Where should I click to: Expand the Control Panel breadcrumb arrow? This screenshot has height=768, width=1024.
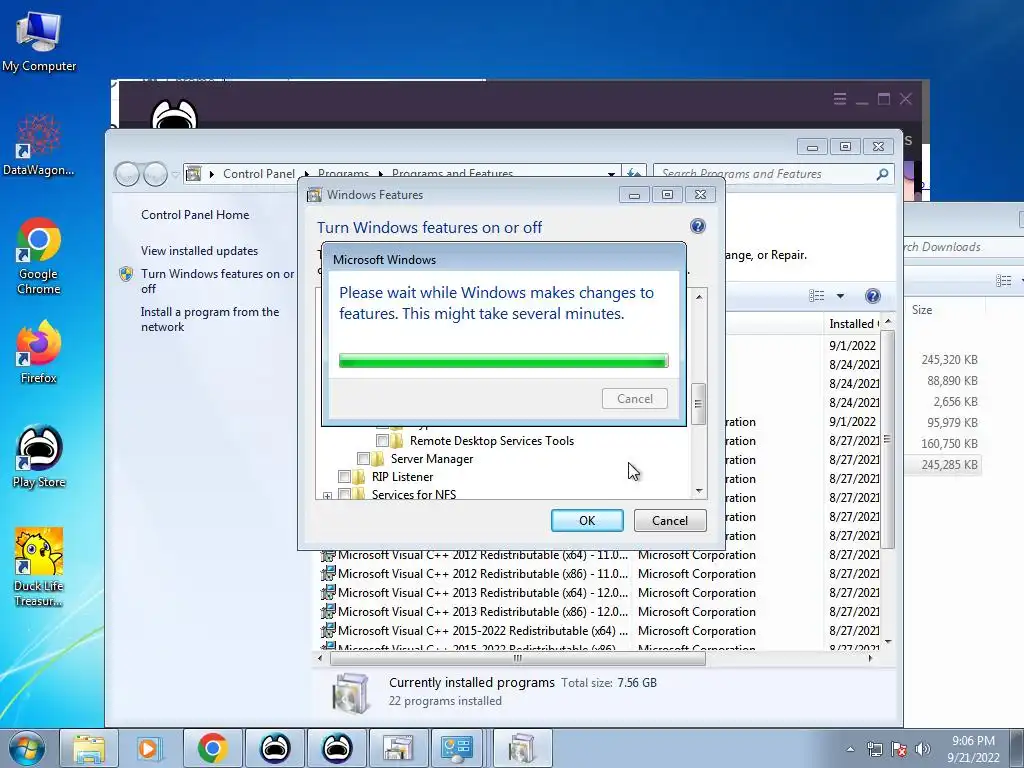point(306,174)
